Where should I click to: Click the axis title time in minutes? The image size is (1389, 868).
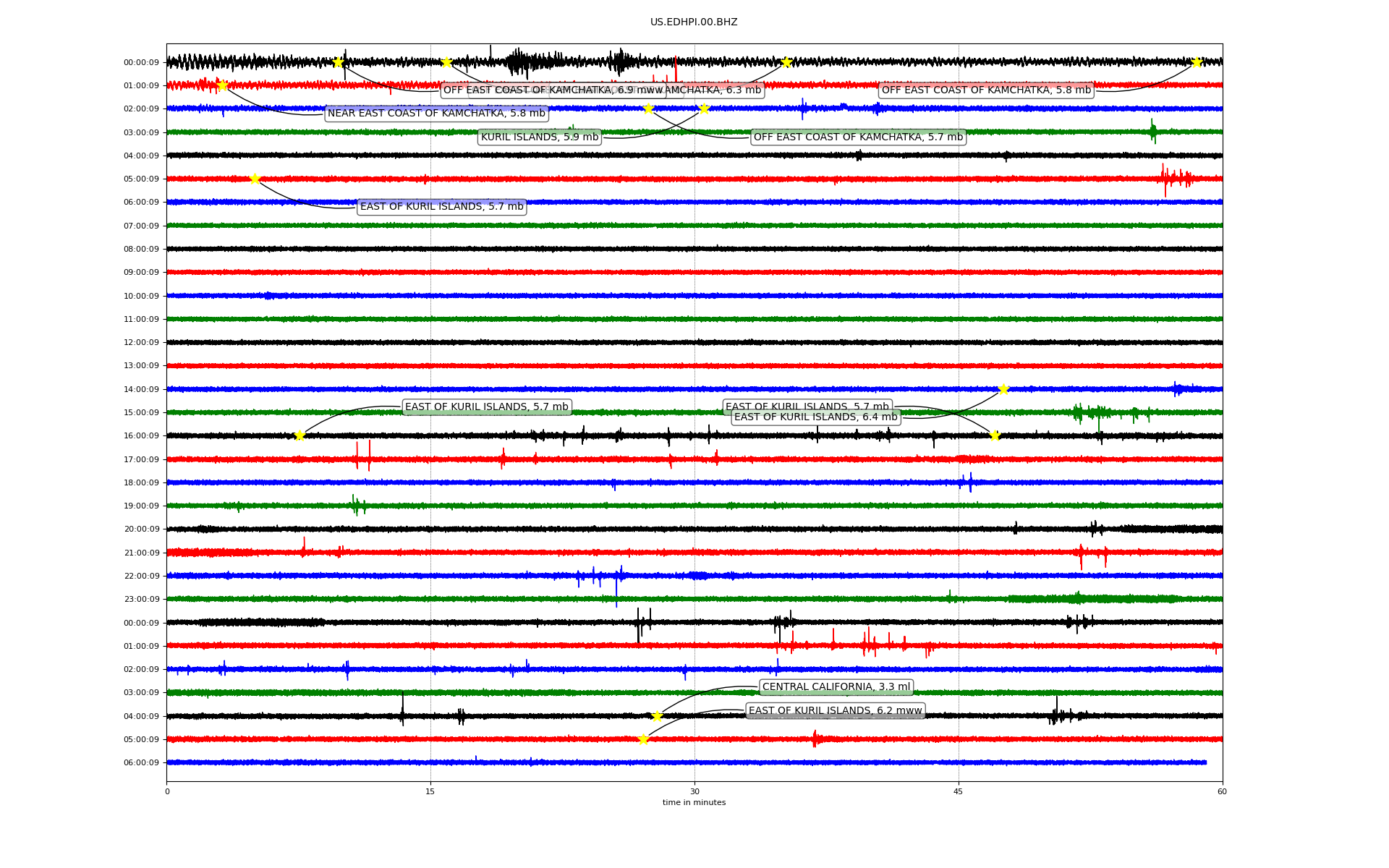pos(694,803)
